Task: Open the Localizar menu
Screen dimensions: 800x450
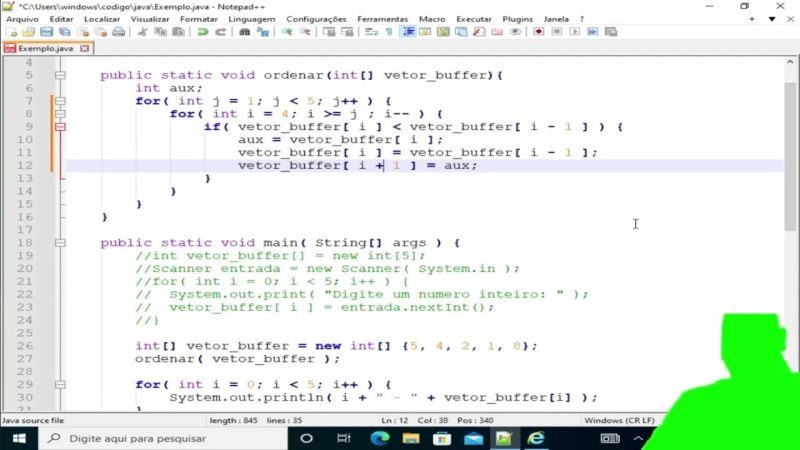Action: pyautogui.click(x=102, y=19)
